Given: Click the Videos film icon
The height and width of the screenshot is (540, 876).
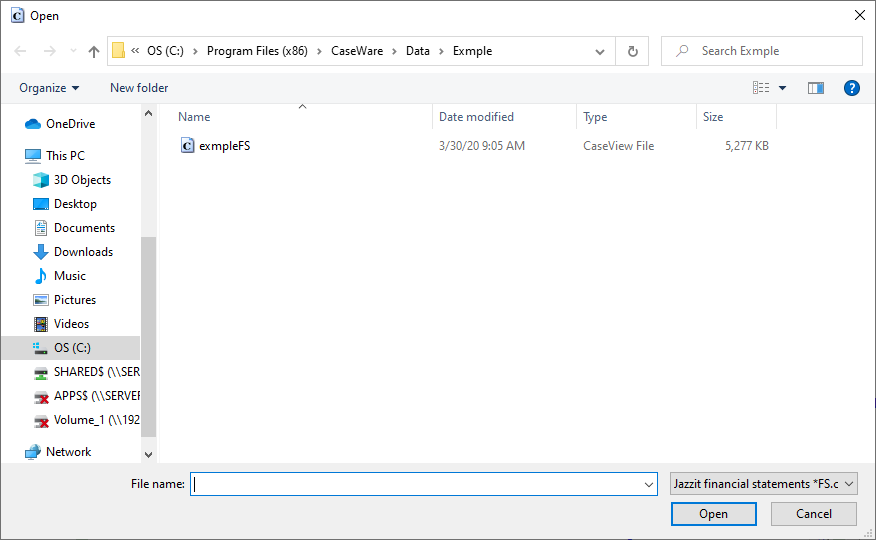Looking at the screenshot, I should (41, 324).
